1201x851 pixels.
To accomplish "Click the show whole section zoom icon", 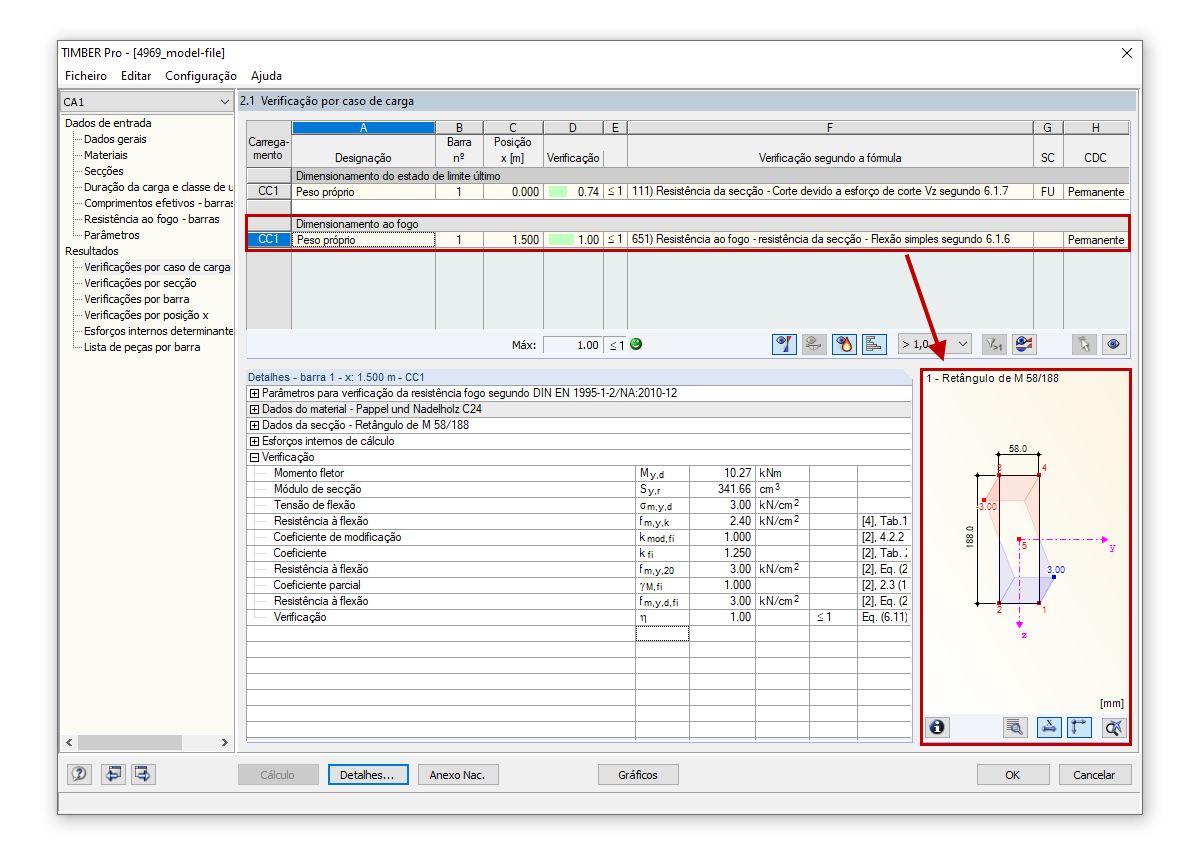I will pos(1113,727).
